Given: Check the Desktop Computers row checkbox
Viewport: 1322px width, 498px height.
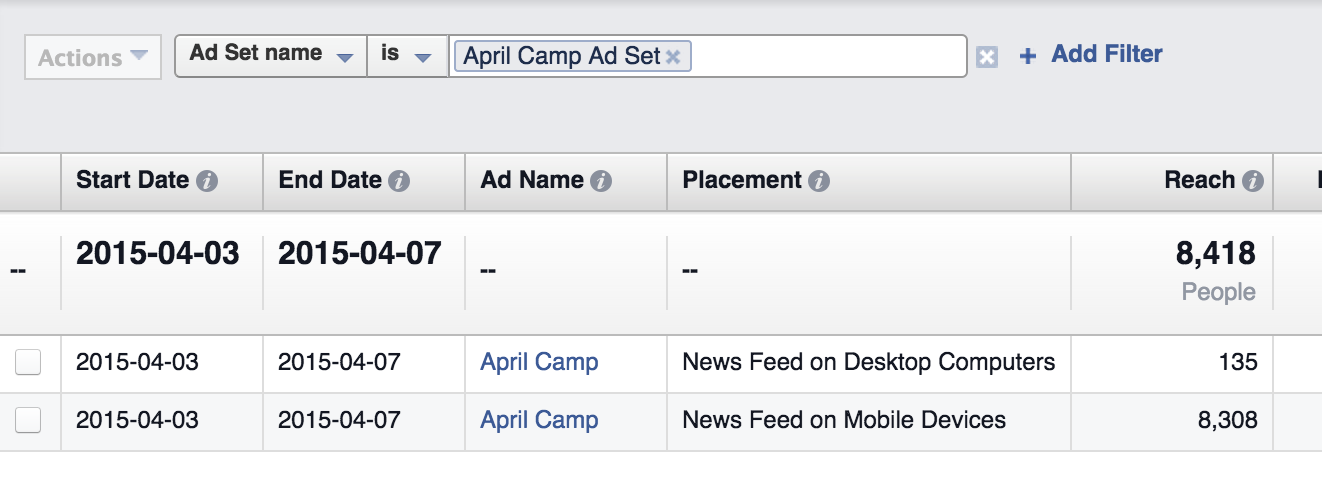Looking at the screenshot, I should [x=28, y=363].
